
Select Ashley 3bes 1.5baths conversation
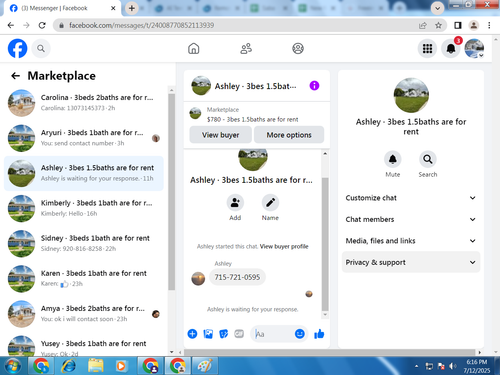(84, 173)
